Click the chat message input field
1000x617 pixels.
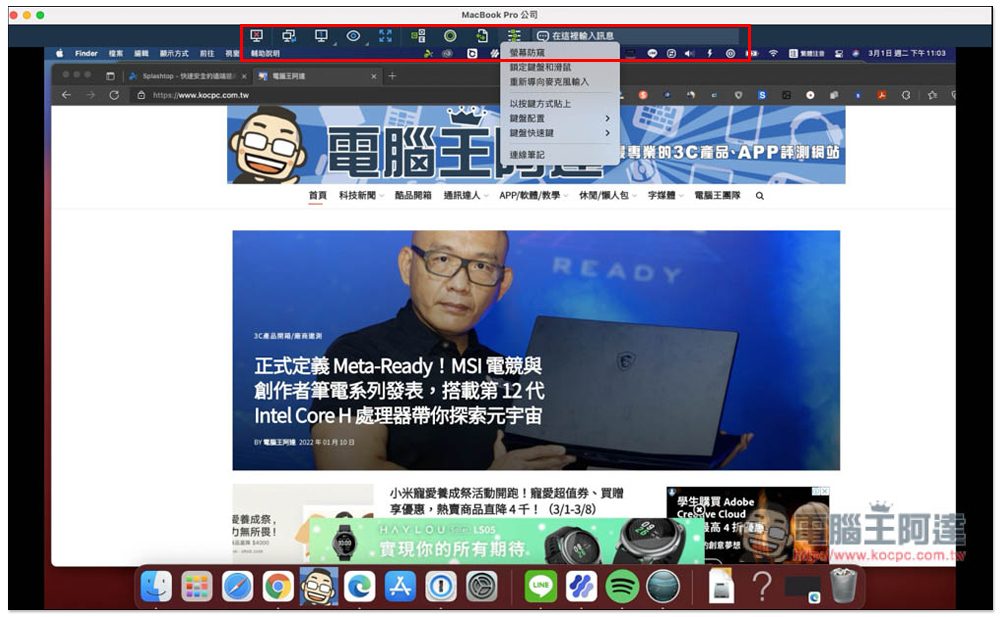tap(636, 36)
